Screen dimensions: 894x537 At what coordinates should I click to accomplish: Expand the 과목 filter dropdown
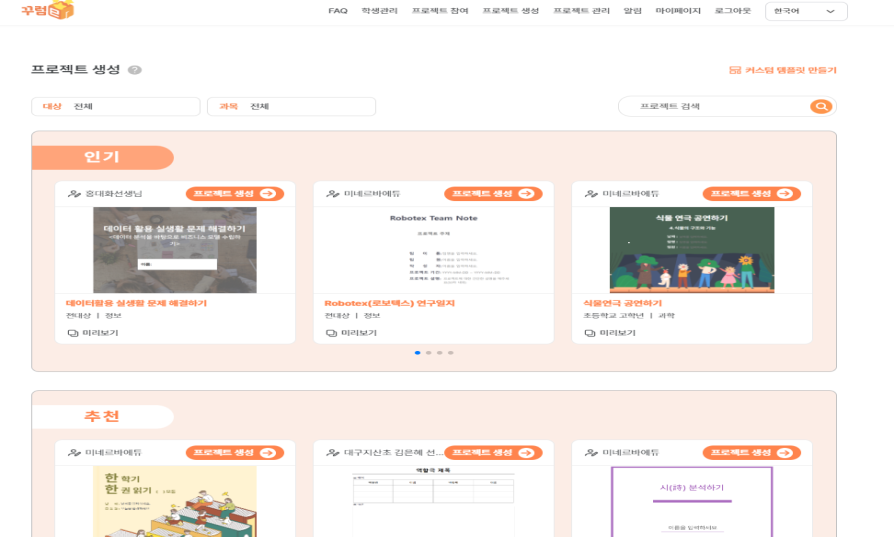pos(291,107)
